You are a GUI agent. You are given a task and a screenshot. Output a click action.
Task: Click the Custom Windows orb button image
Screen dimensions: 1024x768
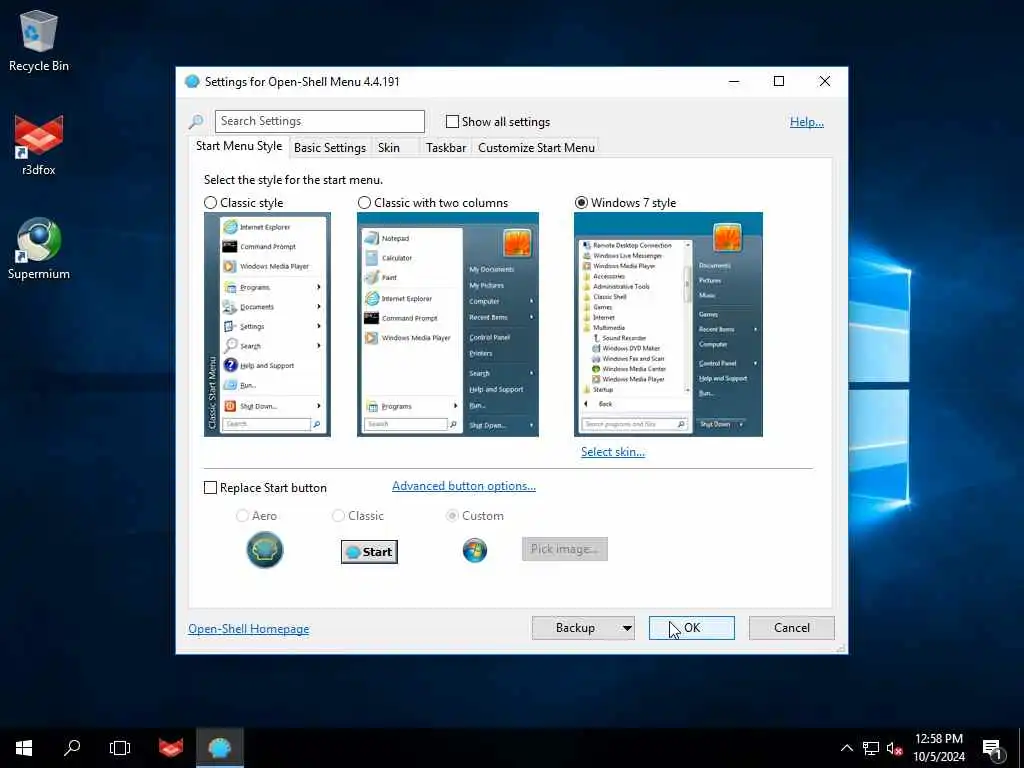(x=475, y=551)
